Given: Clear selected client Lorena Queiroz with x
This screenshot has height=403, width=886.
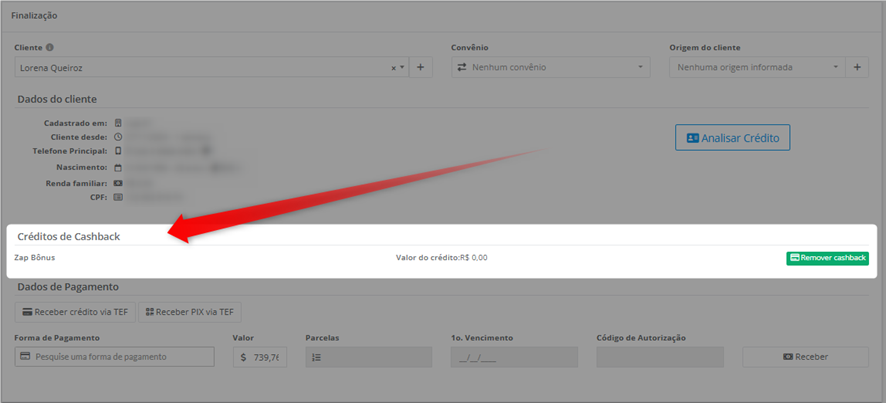Looking at the screenshot, I should click(x=394, y=68).
